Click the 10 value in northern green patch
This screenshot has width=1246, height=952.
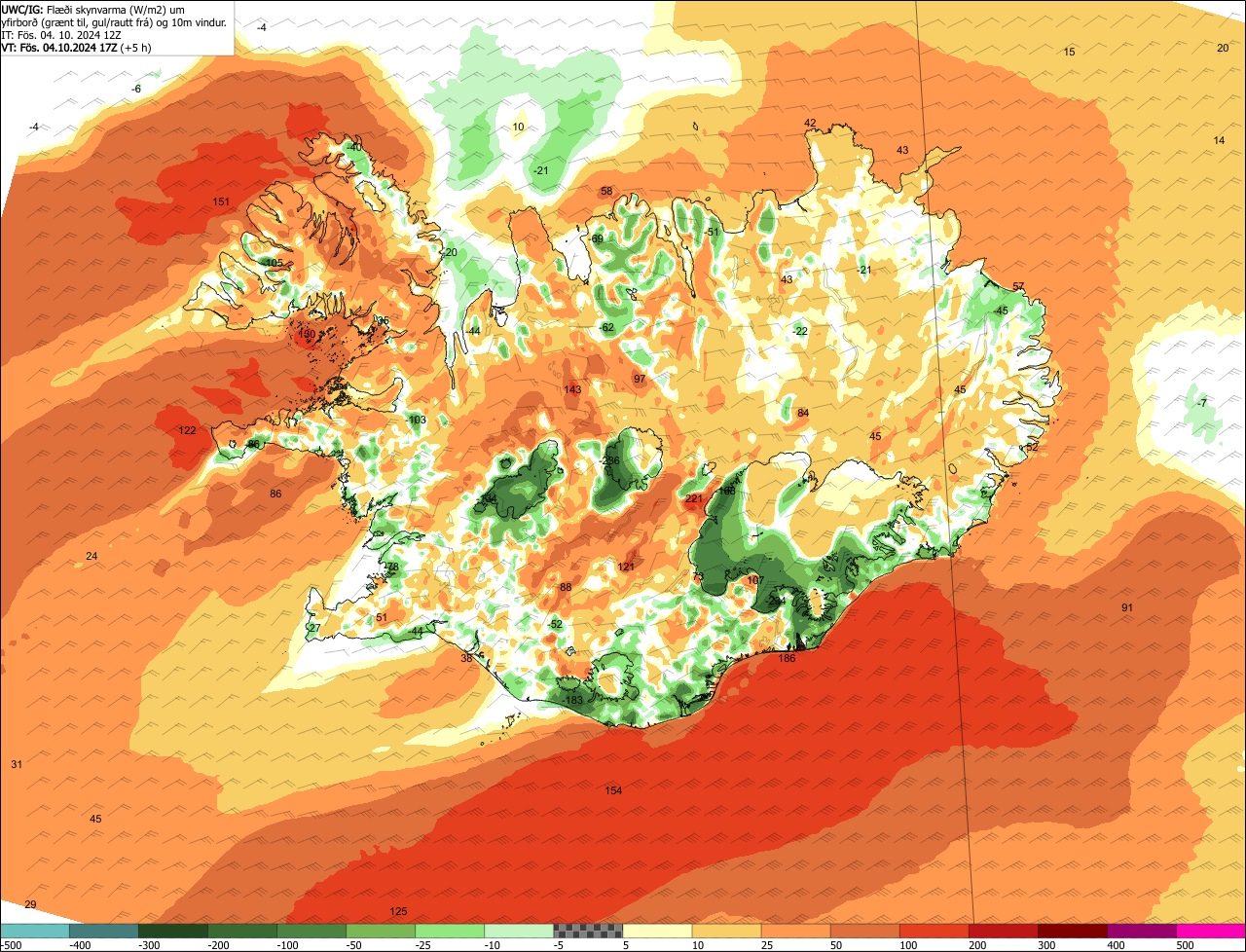[518, 127]
